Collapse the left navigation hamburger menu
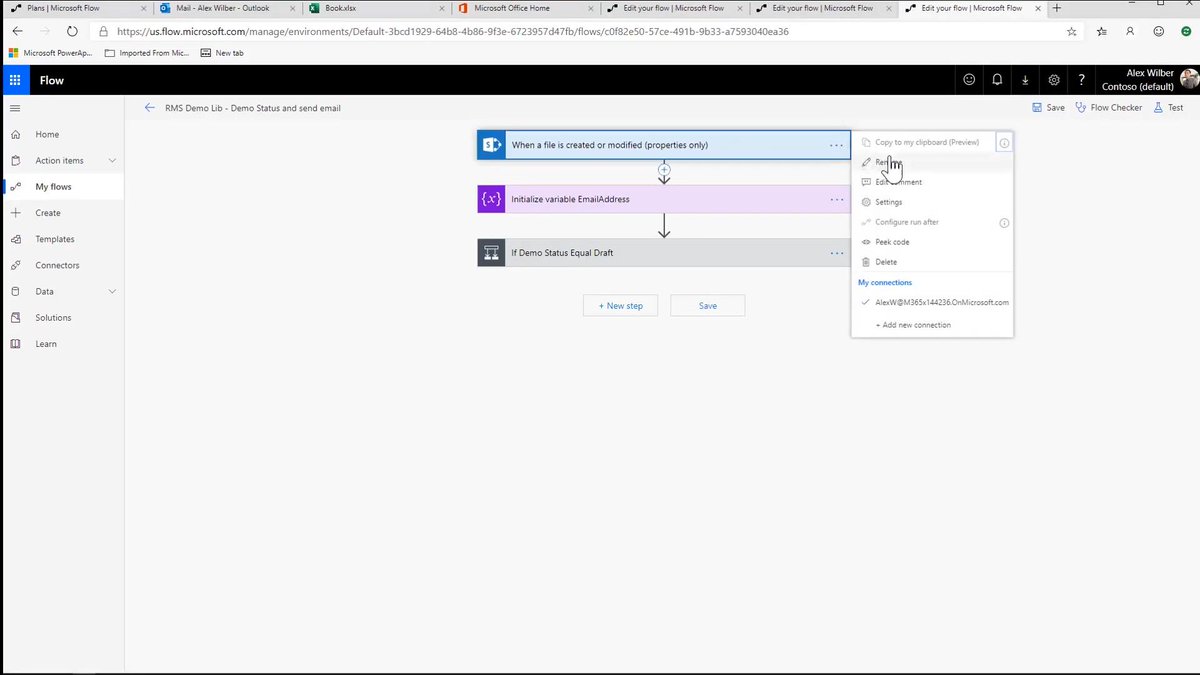 [14, 108]
